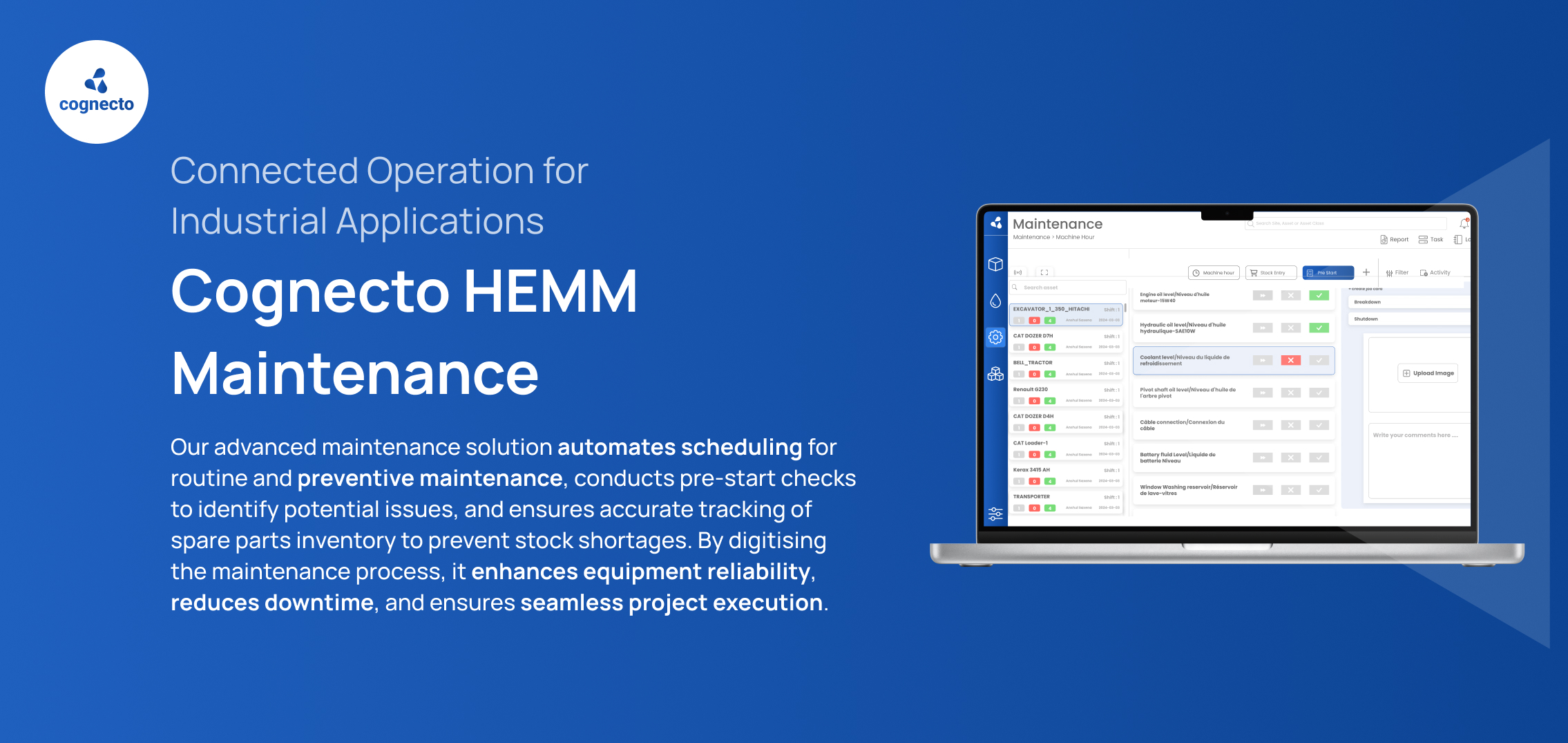
Task: Toggle red fail mark on Coolant level
Action: tap(1291, 361)
